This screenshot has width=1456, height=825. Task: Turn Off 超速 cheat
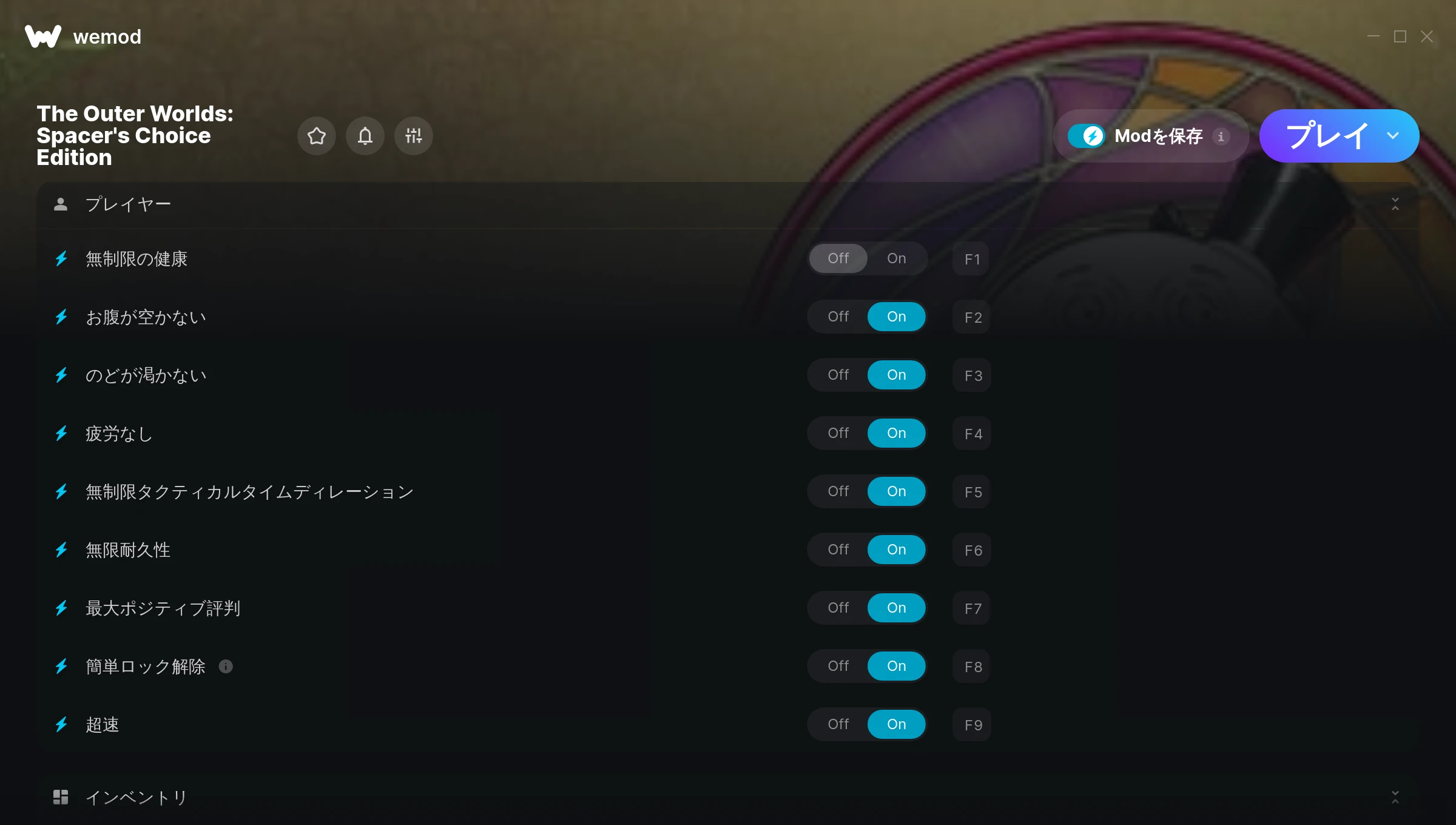tap(838, 724)
